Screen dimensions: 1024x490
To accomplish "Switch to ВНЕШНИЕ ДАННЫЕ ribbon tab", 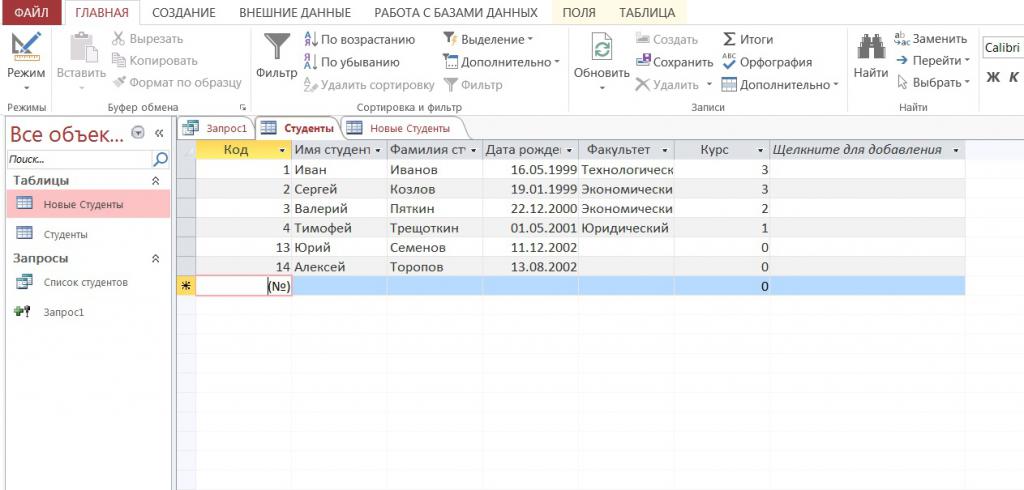I will point(295,12).
